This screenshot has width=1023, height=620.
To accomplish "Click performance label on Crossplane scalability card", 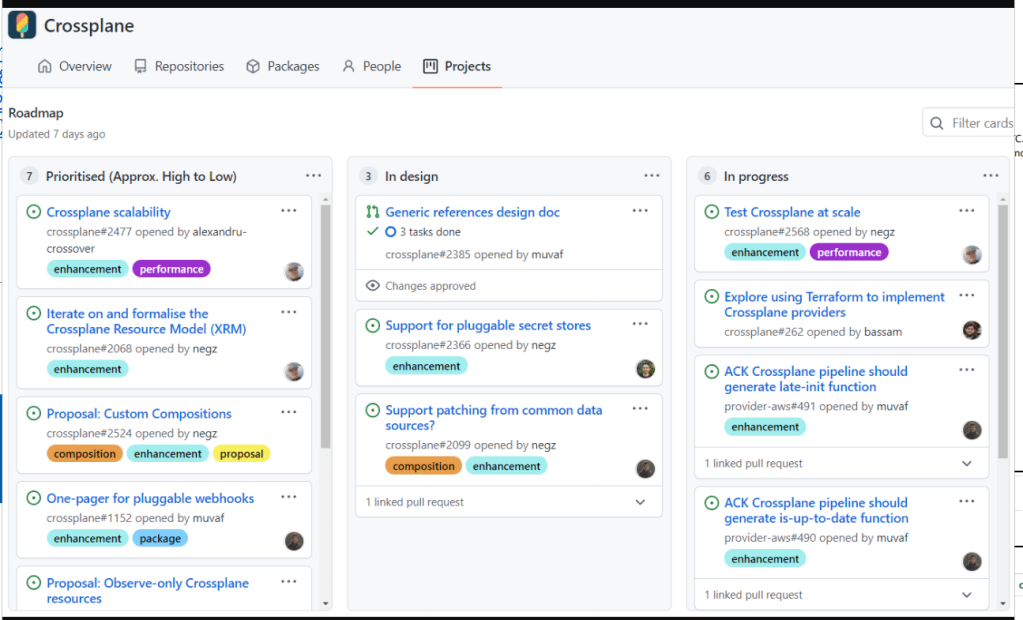I will (172, 269).
